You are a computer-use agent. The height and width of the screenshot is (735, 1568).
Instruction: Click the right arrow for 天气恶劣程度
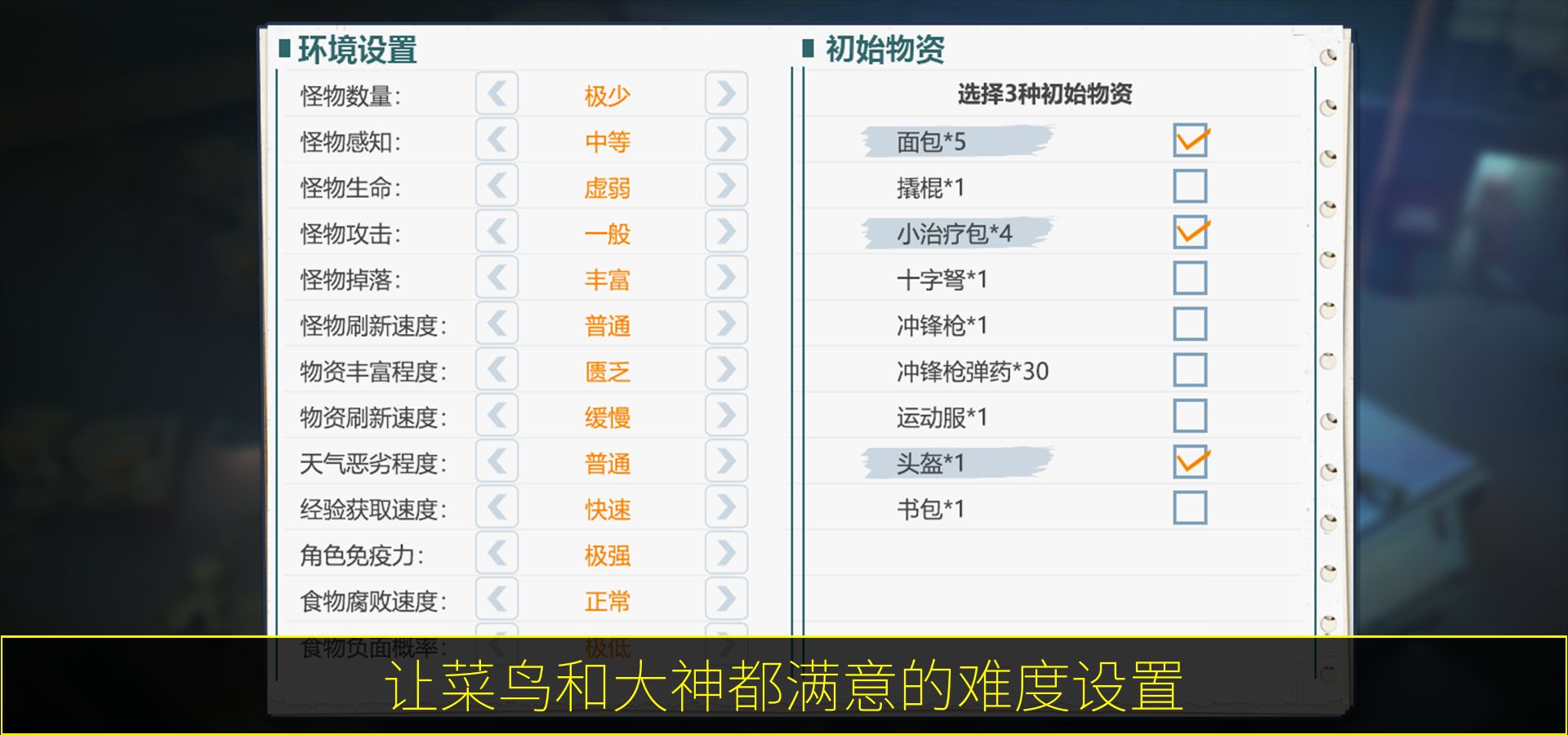point(725,463)
